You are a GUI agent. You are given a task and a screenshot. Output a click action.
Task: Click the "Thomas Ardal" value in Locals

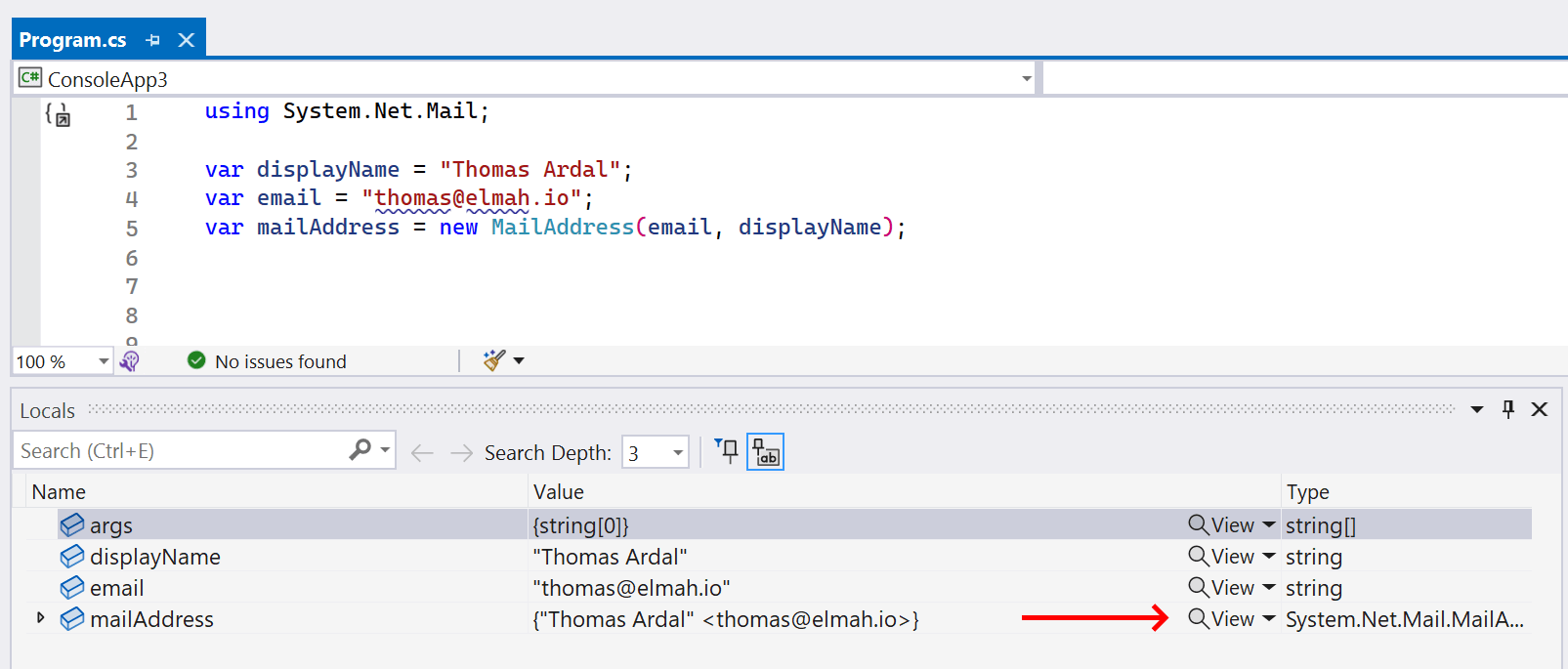pos(610,557)
